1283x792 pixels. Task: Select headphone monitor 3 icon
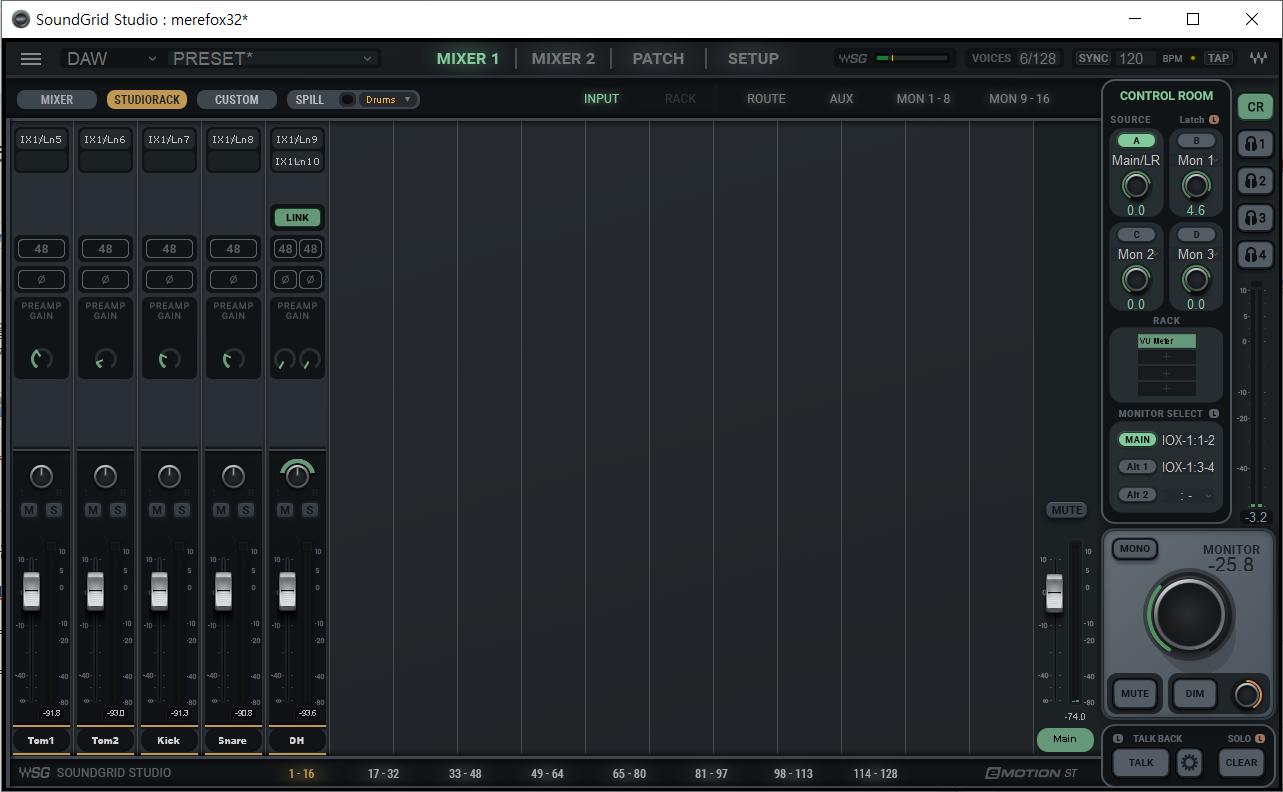coord(1254,218)
